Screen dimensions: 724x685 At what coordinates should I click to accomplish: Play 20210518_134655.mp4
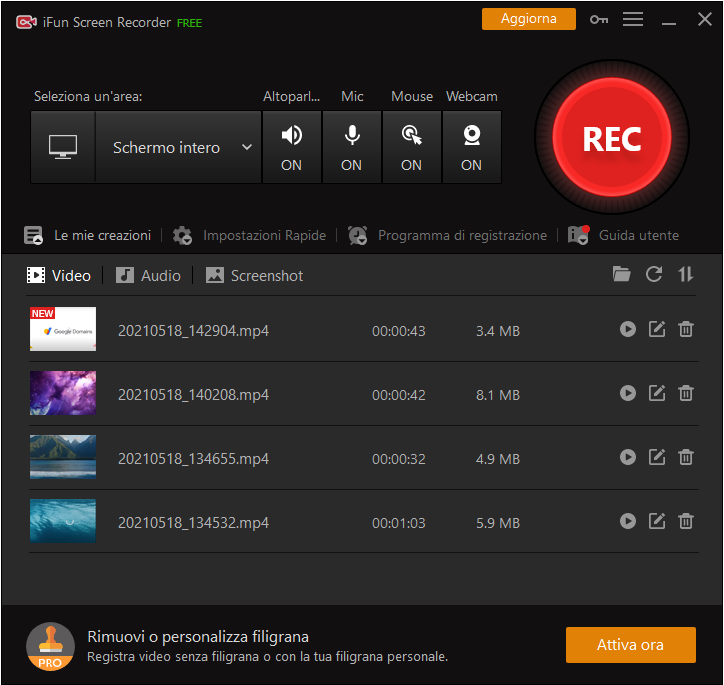(627, 457)
